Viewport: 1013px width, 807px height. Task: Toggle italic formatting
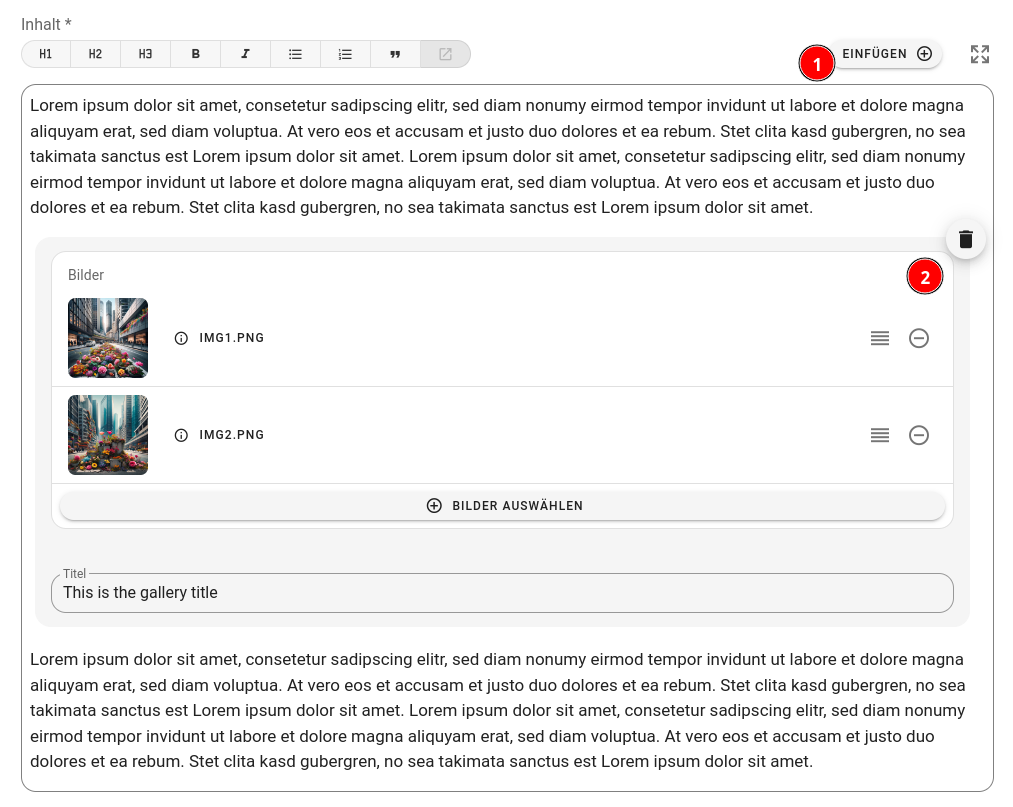pos(245,54)
